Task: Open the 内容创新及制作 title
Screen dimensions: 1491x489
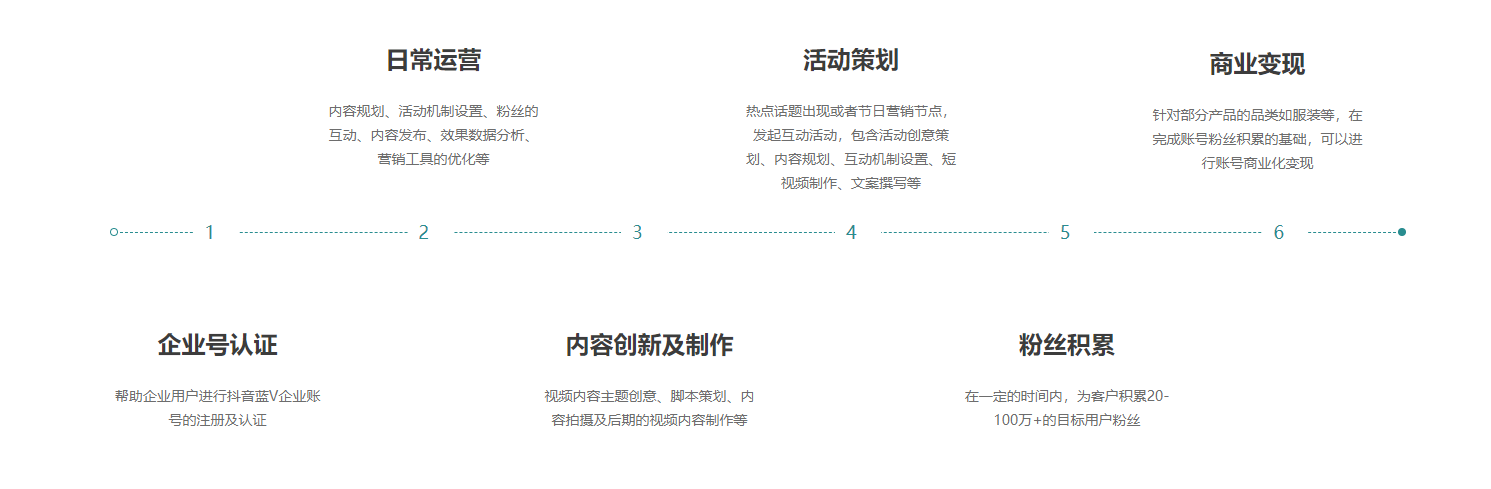Action: click(649, 346)
